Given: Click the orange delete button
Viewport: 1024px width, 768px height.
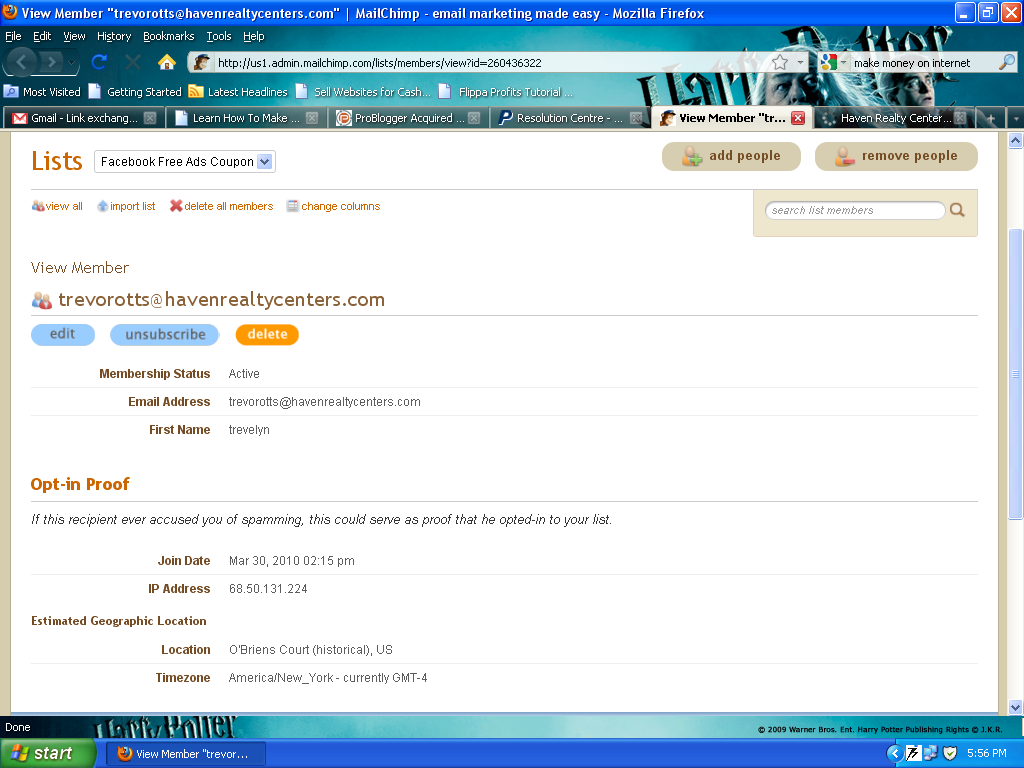Looking at the screenshot, I should click(267, 335).
